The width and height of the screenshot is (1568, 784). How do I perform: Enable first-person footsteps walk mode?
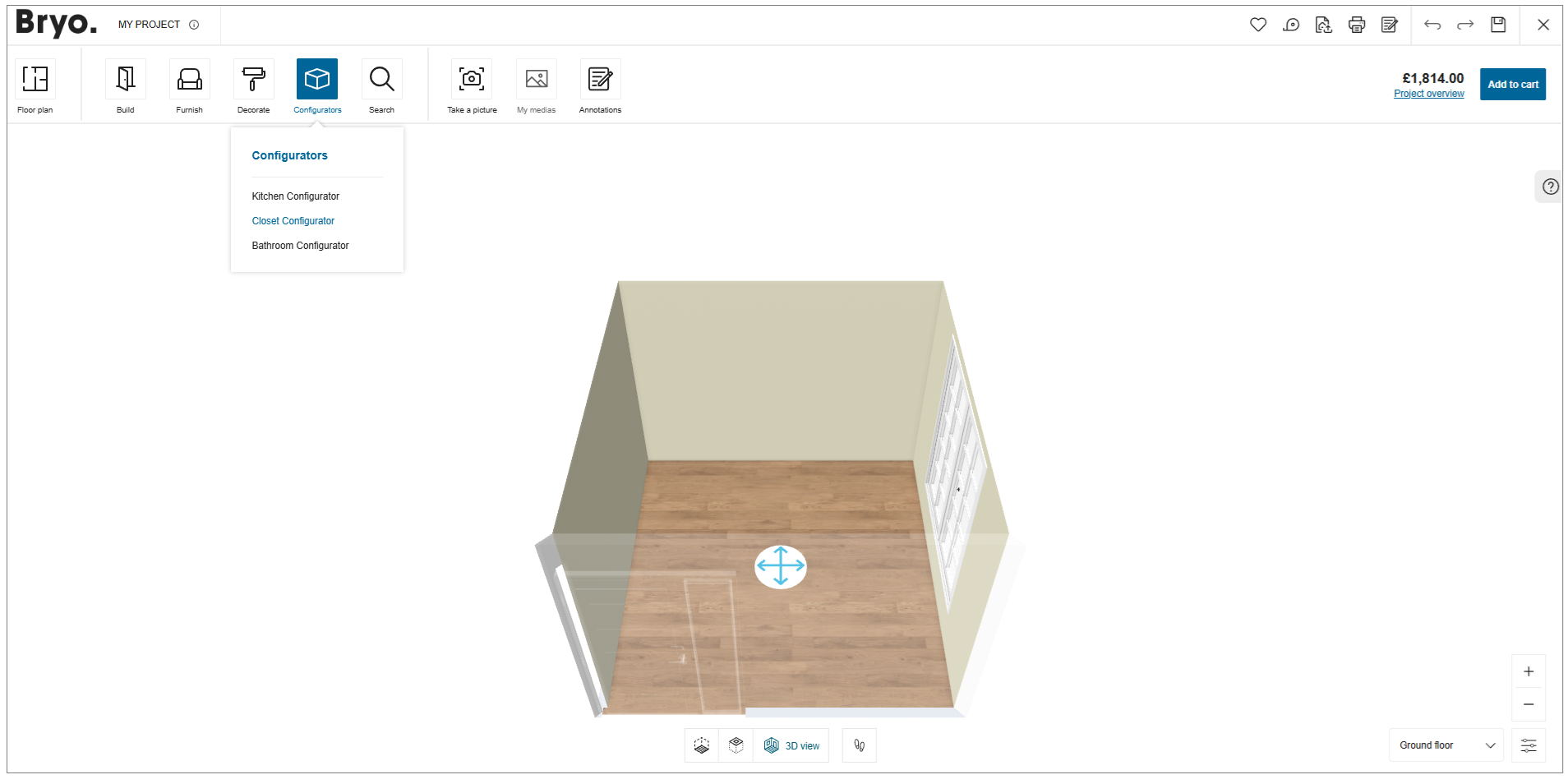[x=860, y=745]
